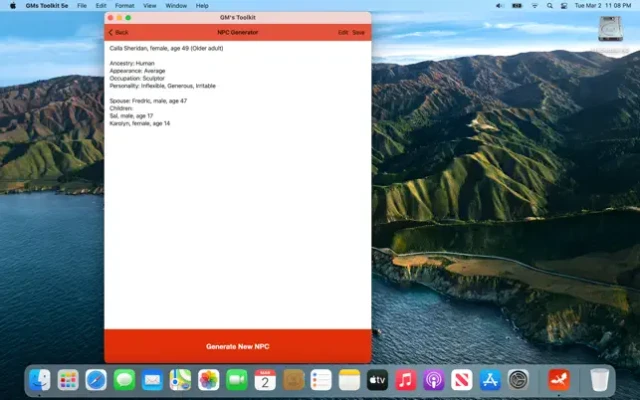The width and height of the screenshot is (640, 400).
Task: Open the Trash in the Dock
Action: 599,379
